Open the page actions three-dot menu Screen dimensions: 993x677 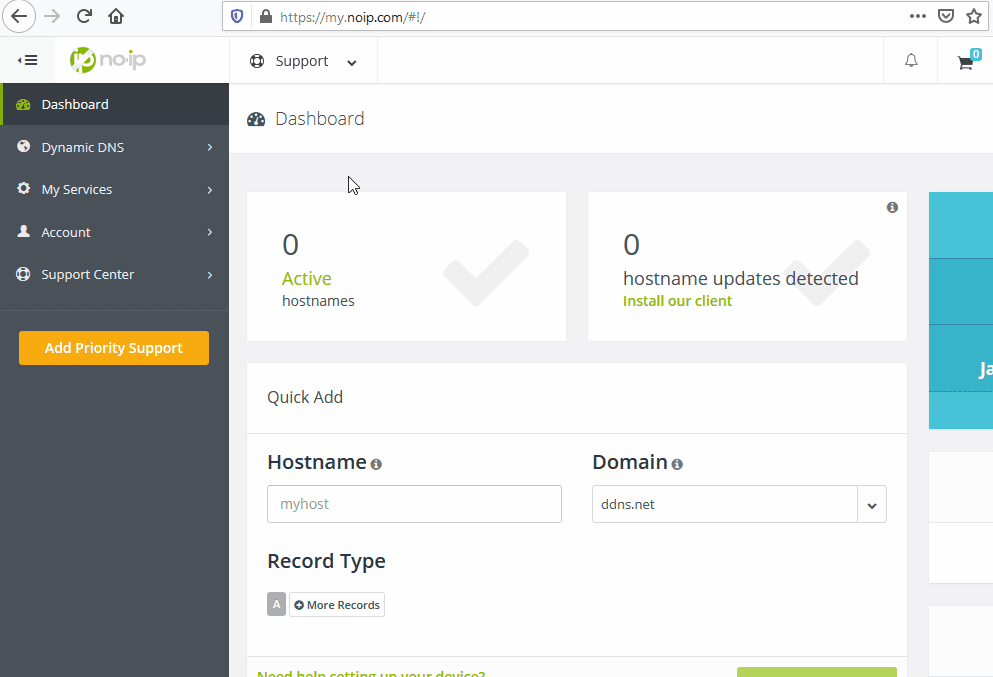(918, 16)
